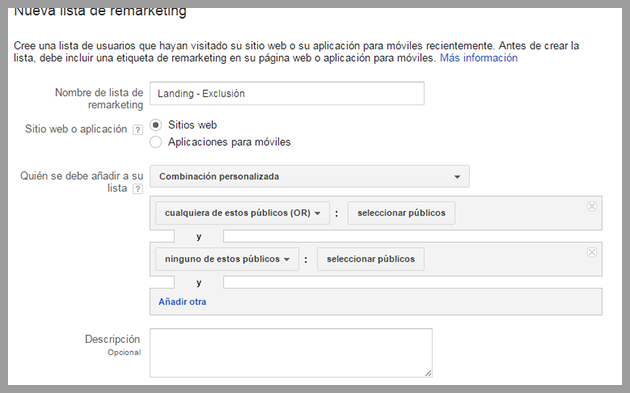Click the 'Nombre de lista de remarketing' label
This screenshot has height=393, width=630.
point(99,99)
